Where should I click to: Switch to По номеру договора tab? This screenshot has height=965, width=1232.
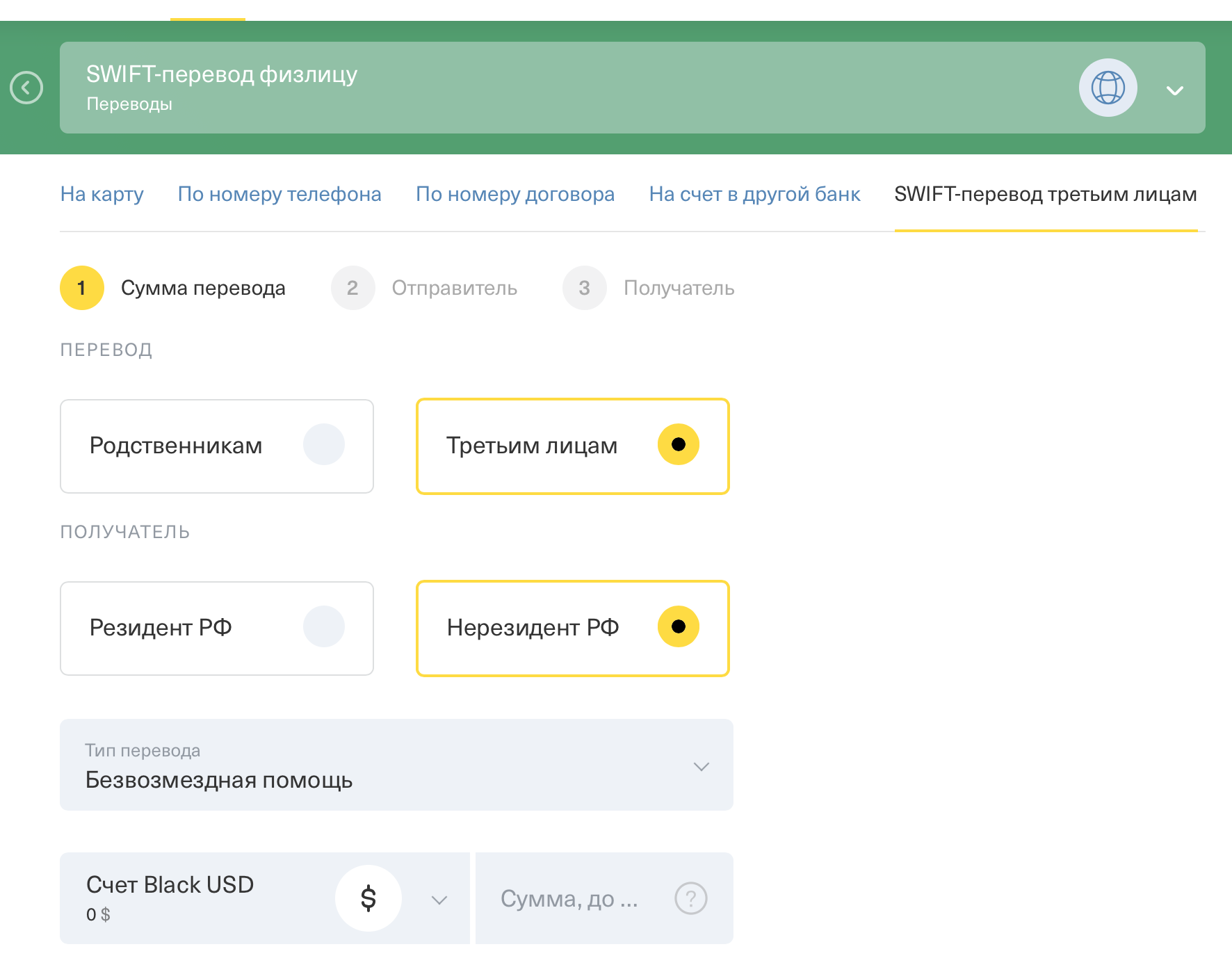point(515,194)
